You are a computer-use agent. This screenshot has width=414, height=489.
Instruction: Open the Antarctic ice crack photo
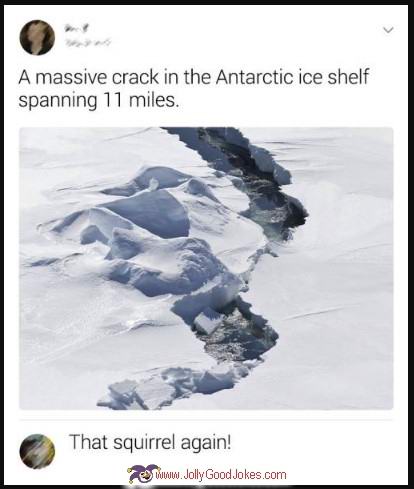(206, 268)
